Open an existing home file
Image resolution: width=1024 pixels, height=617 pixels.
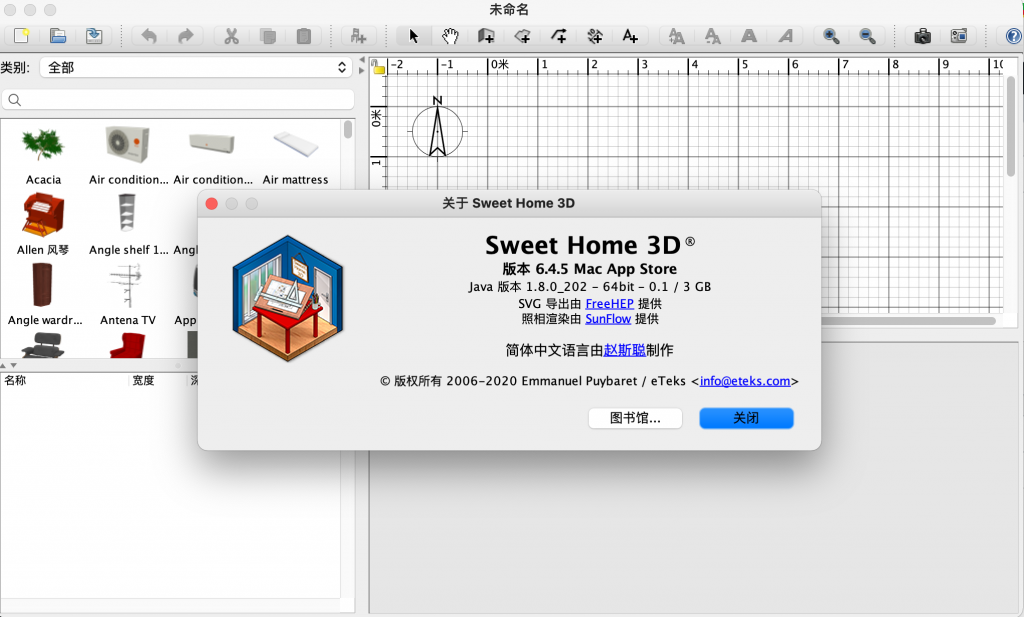pos(57,35)
